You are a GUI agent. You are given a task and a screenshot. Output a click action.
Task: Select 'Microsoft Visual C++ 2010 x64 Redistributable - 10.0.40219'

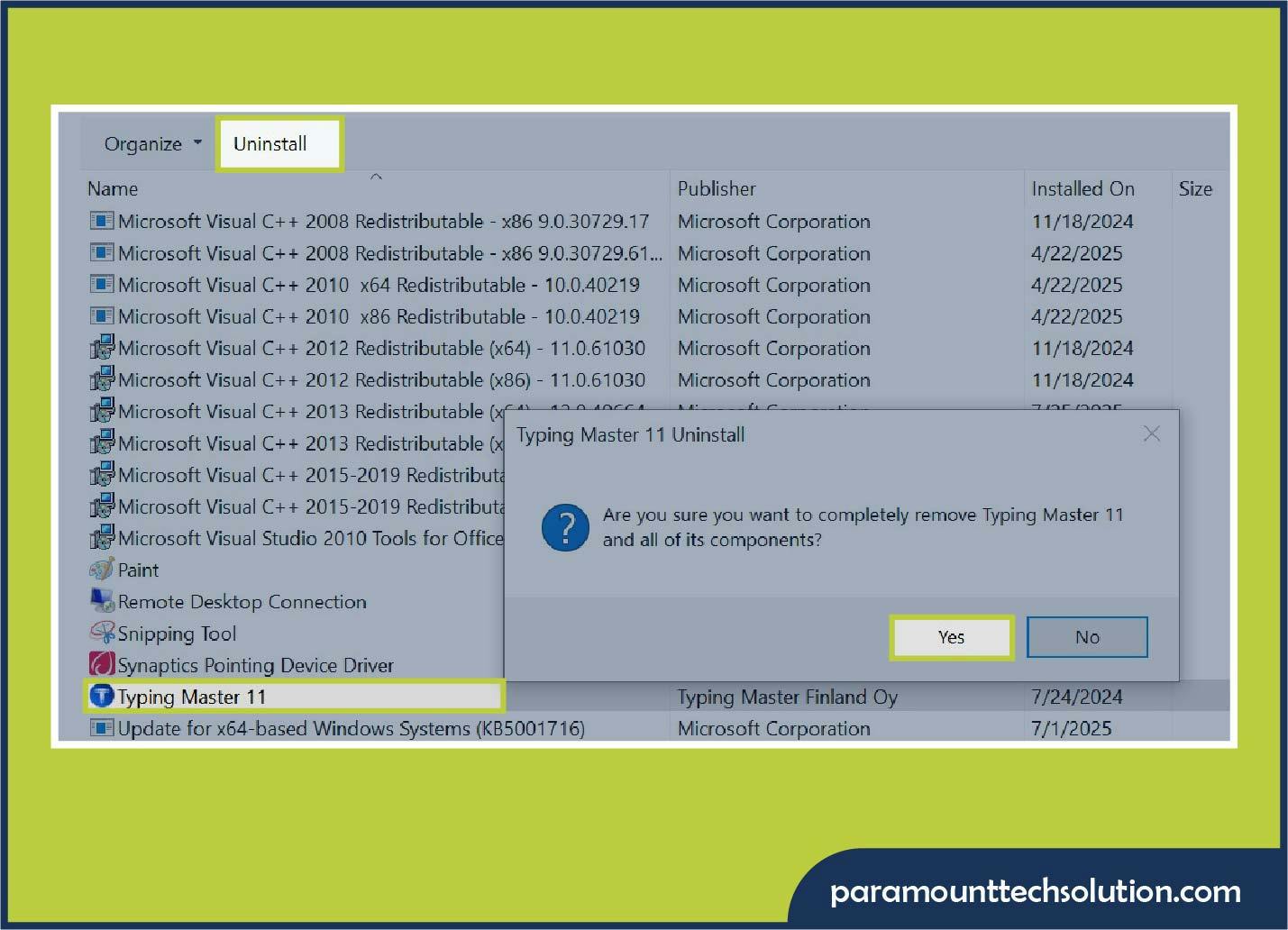click(x=379, y=285)
